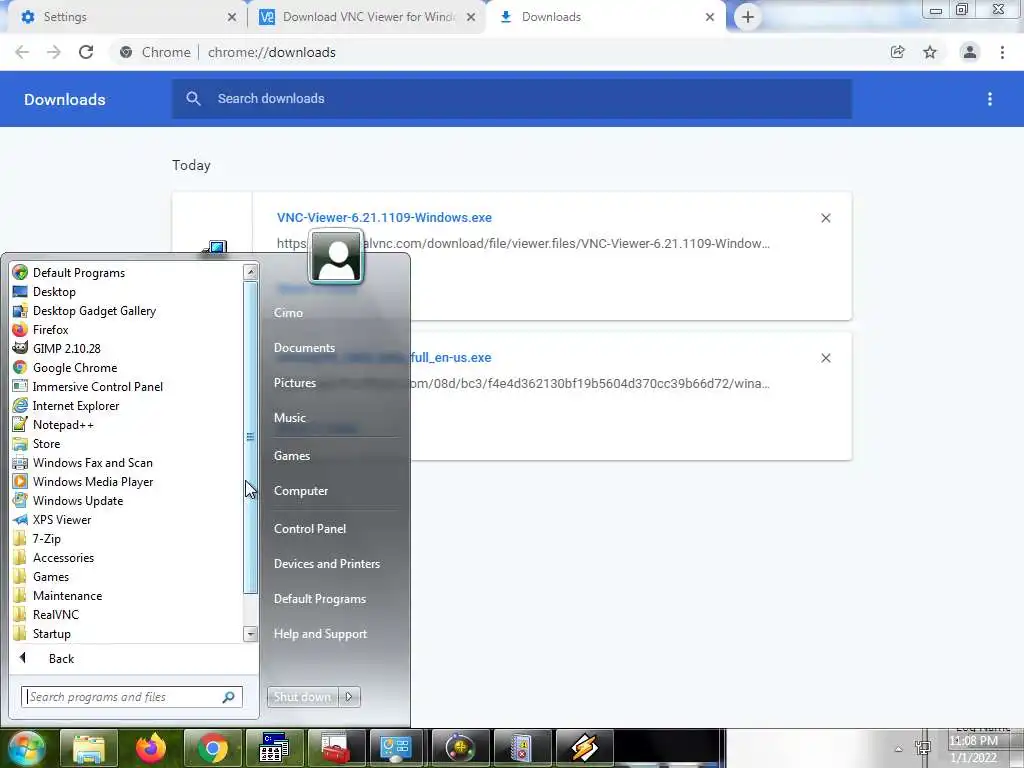Open the full_en-us.exe download link
This screenshot has height=768, width=1024.
451,357
